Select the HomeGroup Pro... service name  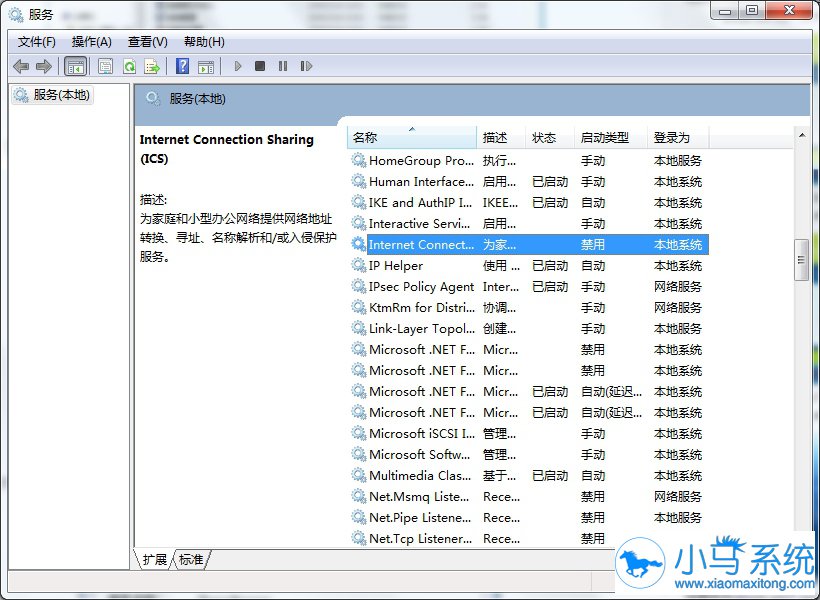[422, 161]
